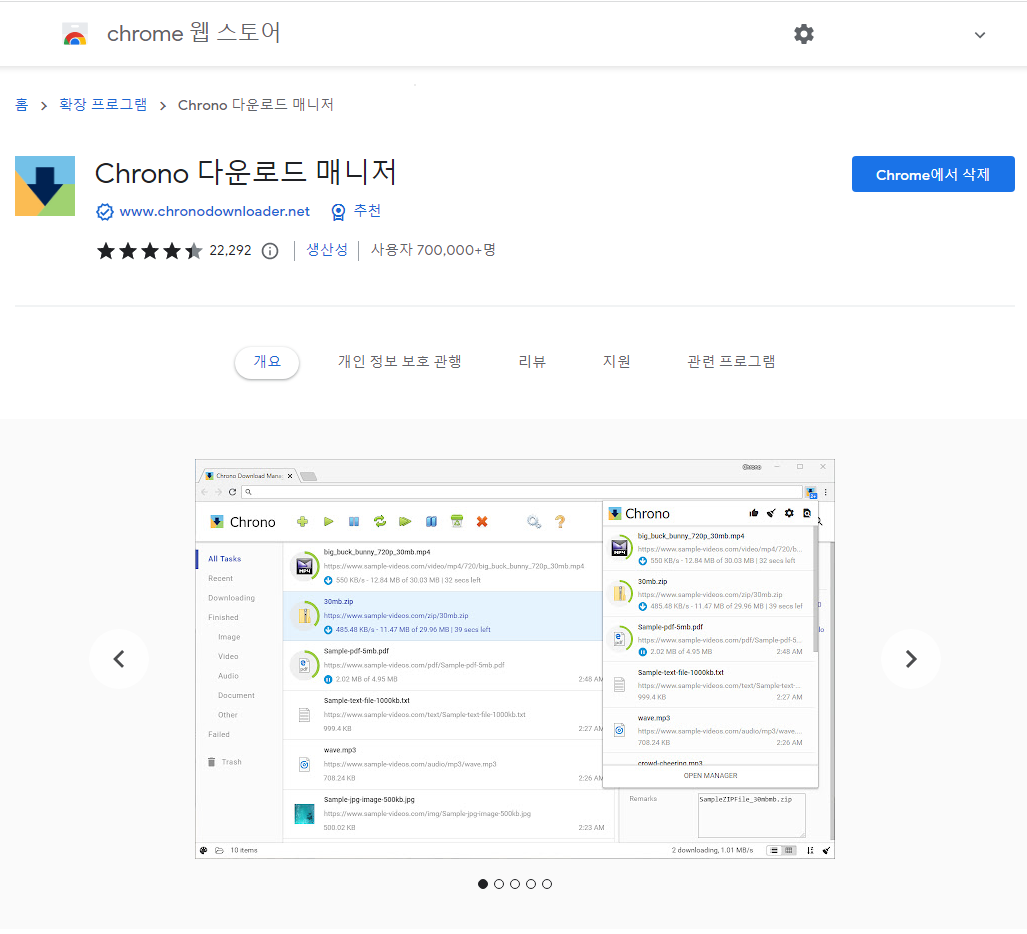This screenshot has width=1027, height=934.
Task: Click the Chrono 다운로드 매니저 extension icon
Action: point(45,186)
